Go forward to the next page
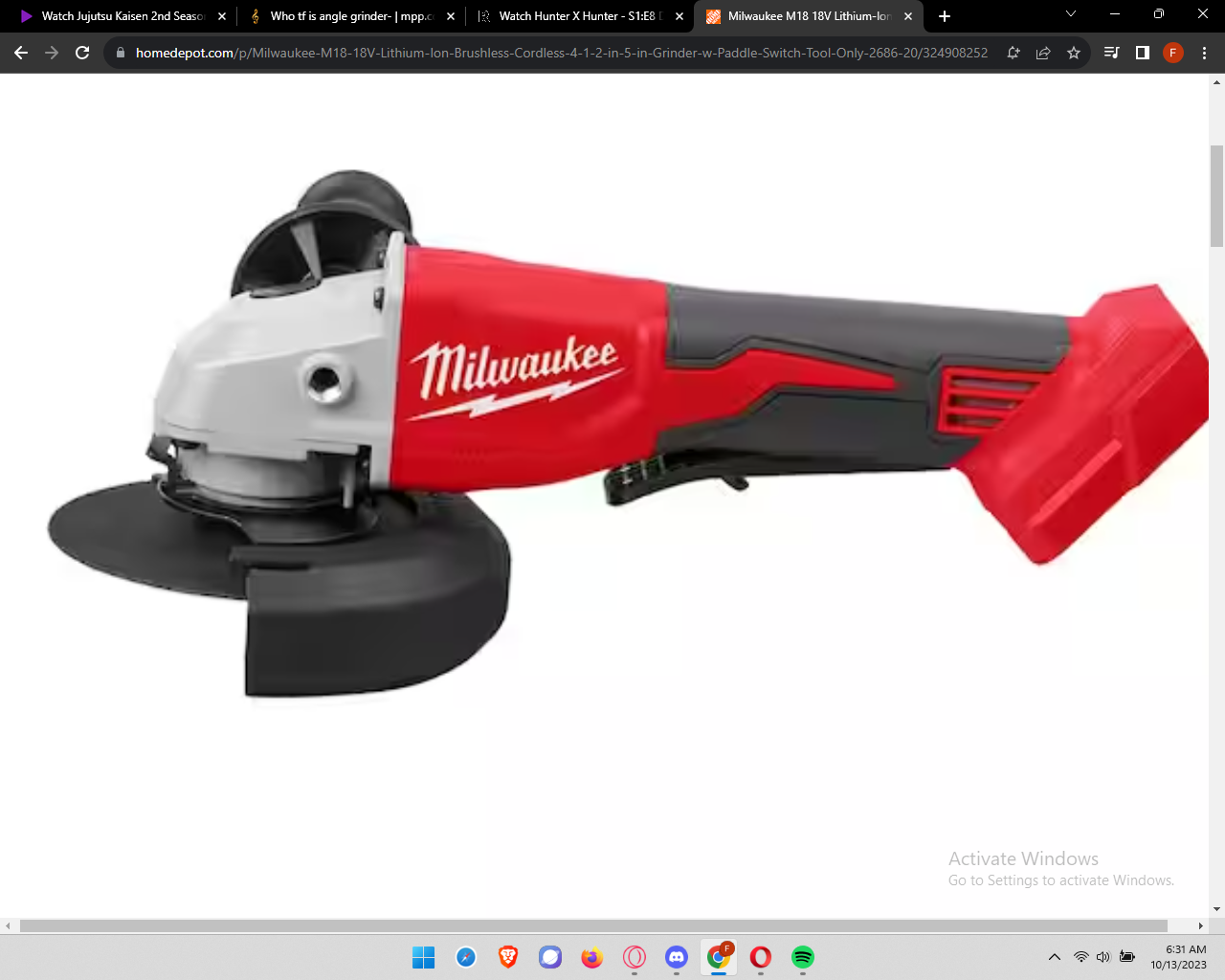This screenshot has height=980, width=1225. click(52, 53)
